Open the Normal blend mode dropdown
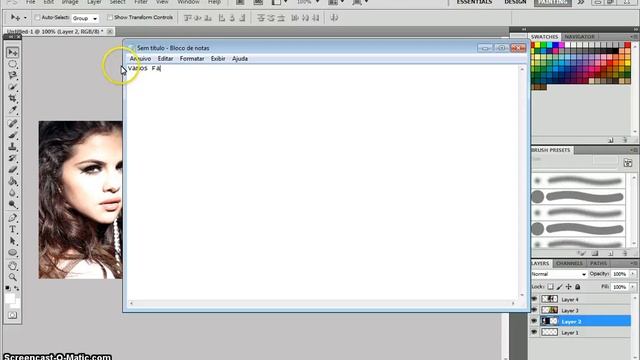Image resolution: width=640 pixels, height=360 pixels. 558,274
